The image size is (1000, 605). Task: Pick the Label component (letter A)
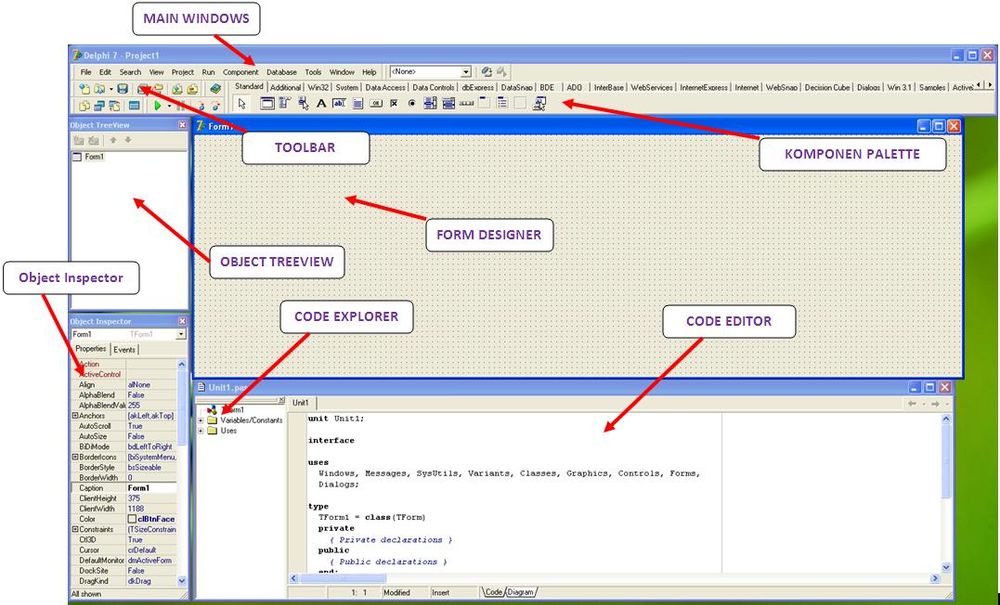tap(321, 103)
